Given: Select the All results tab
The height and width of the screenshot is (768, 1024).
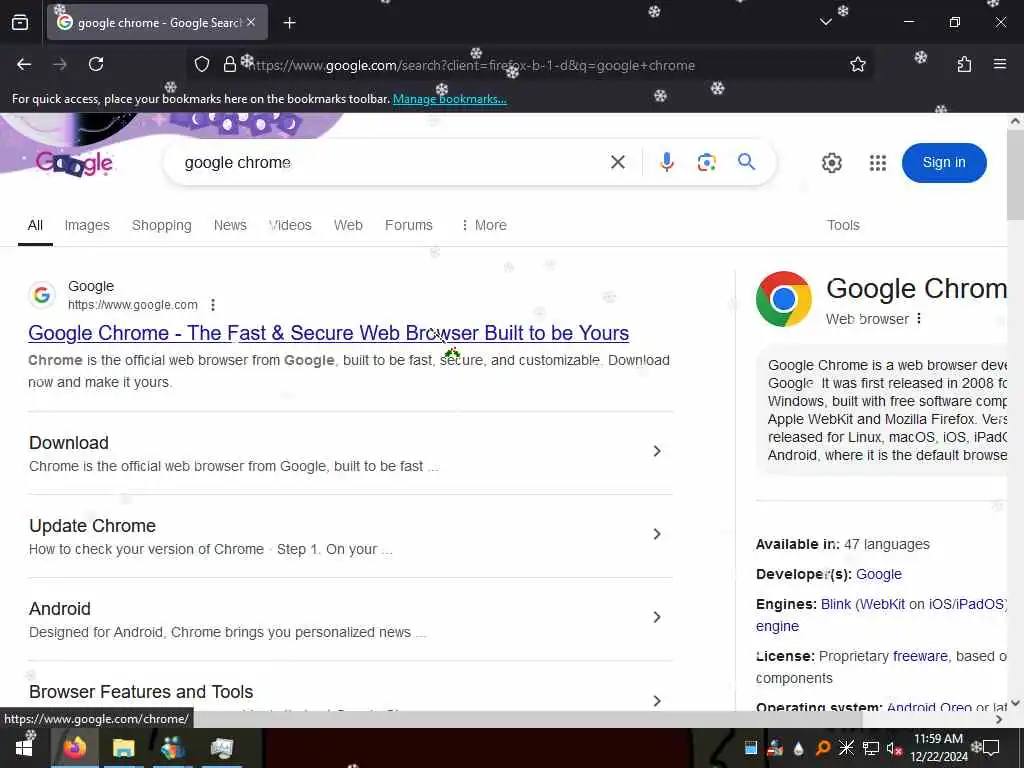Looking at the screenshot, I should [x=35, y=225].
